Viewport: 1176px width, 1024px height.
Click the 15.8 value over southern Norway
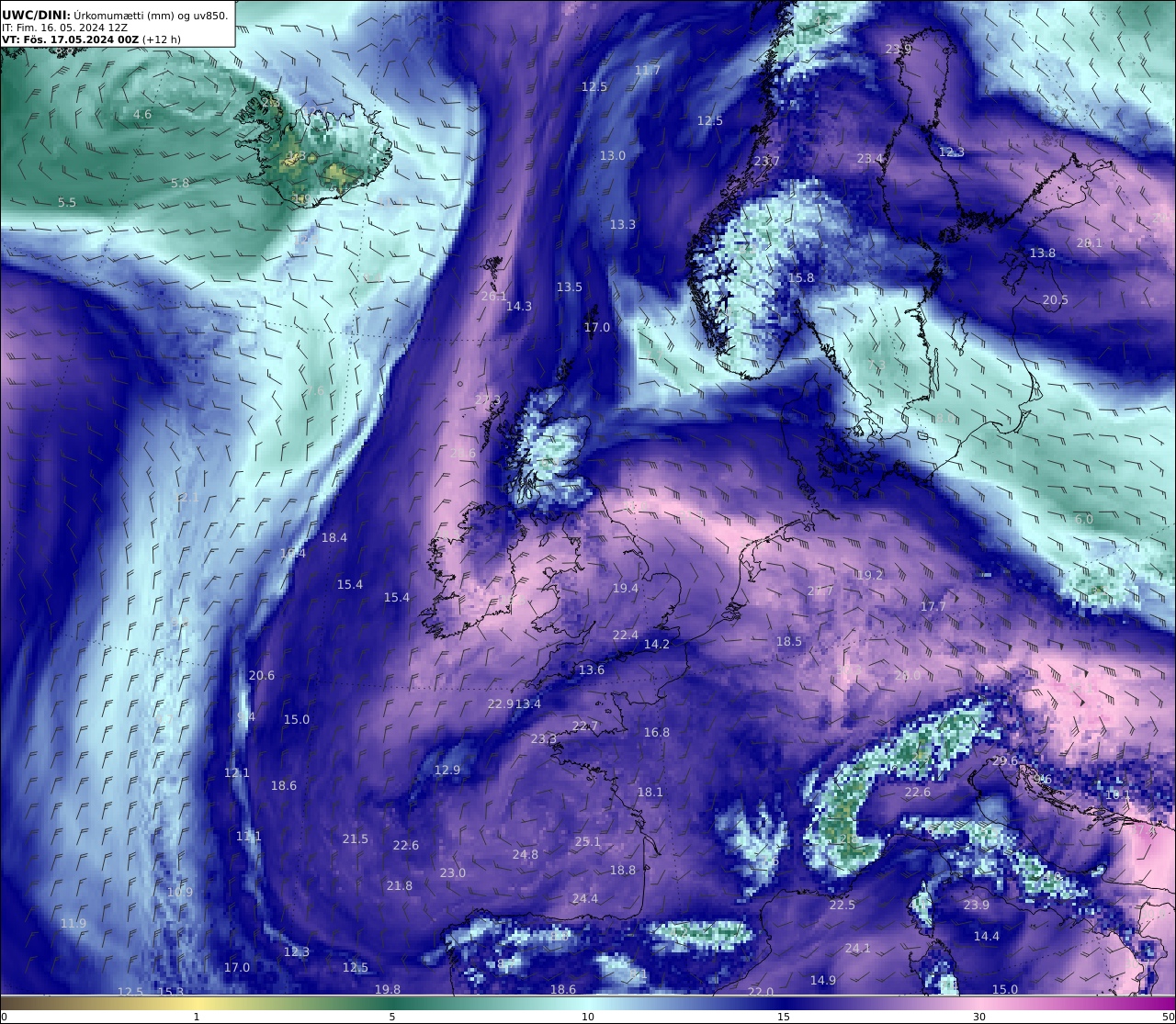[801, 278]
